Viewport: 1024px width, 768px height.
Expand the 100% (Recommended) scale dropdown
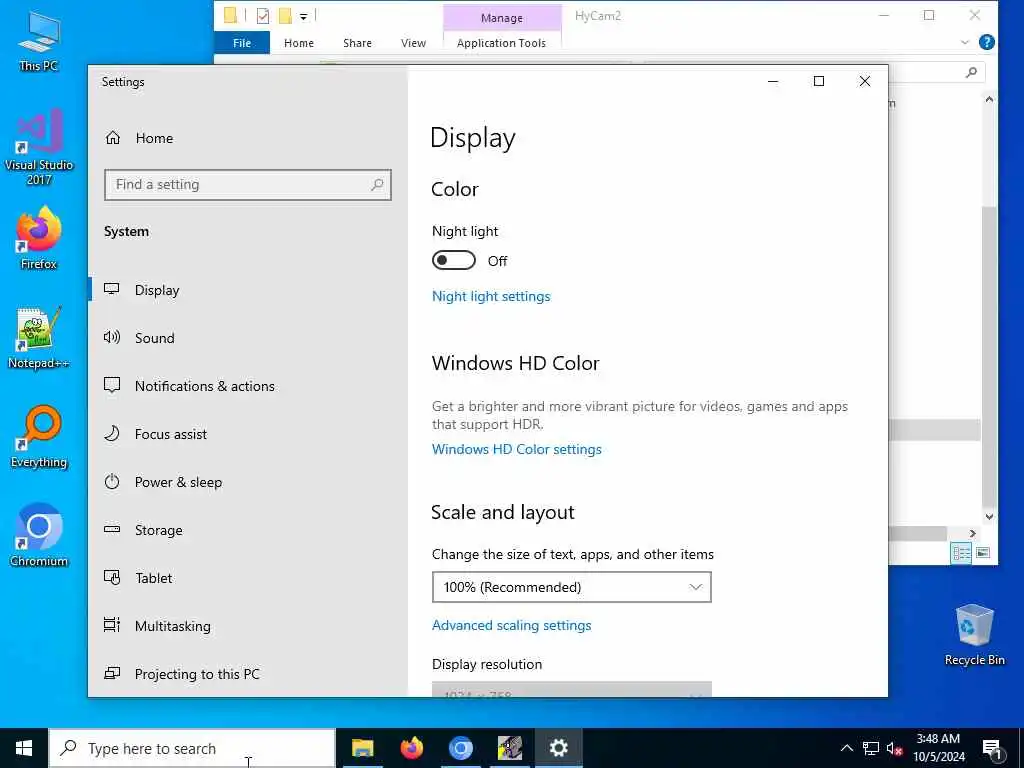[571, 587]
